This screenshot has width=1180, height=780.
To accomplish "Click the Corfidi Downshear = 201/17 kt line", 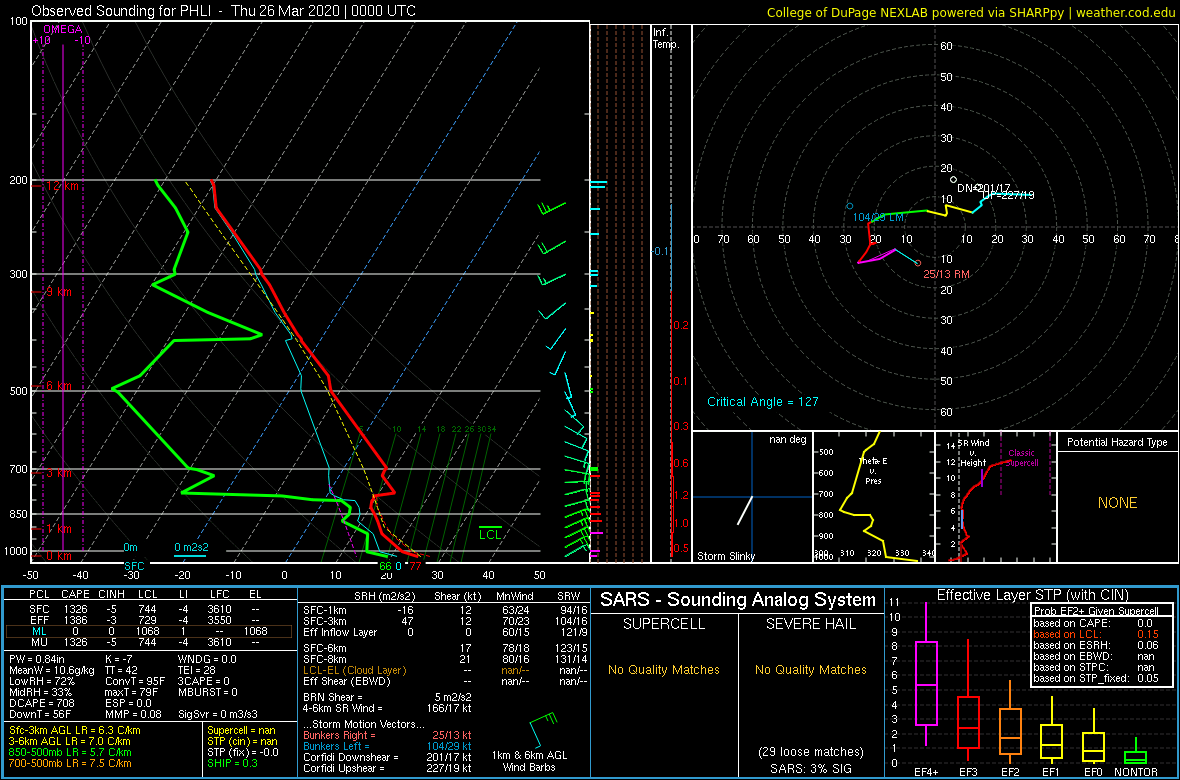I will (387, 757).
